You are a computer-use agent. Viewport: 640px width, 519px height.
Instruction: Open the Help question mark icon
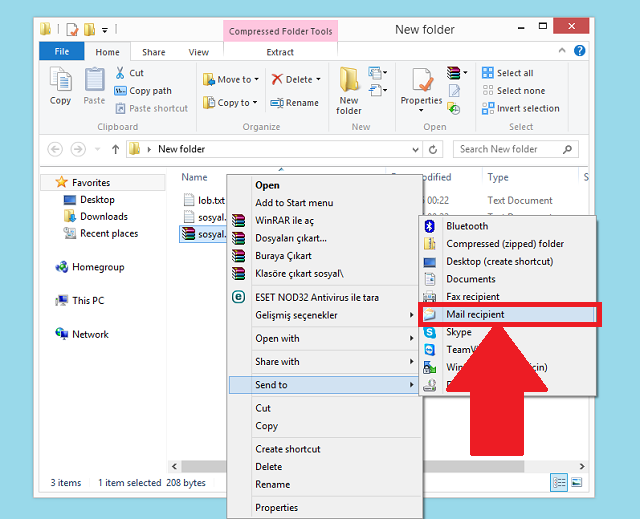point(579,51)
